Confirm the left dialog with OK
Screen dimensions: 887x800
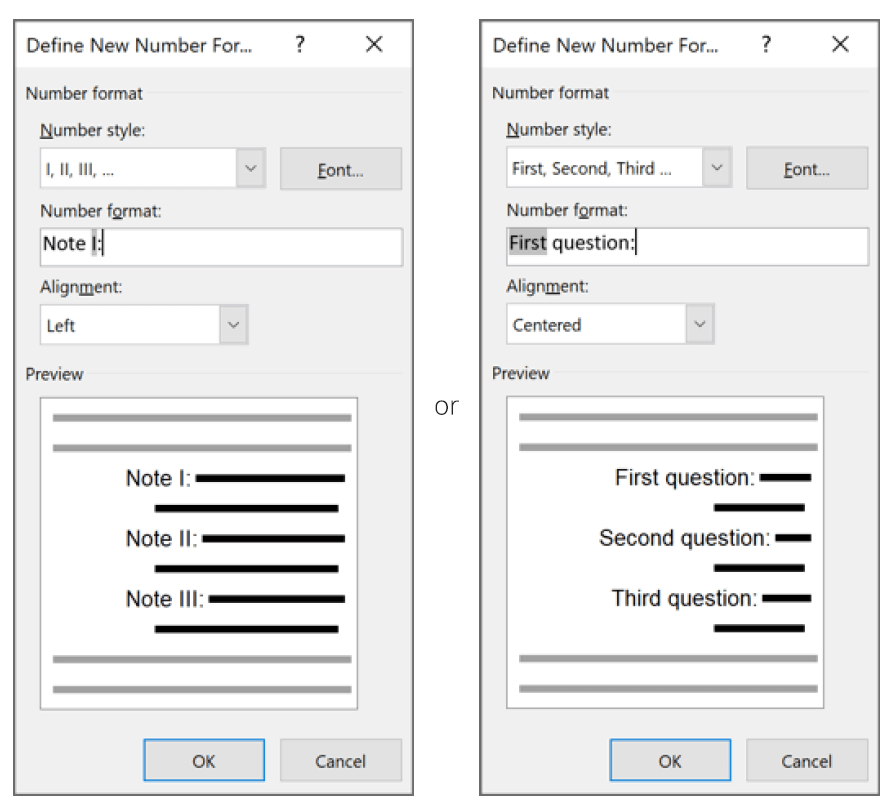click(x=204, y=760)
